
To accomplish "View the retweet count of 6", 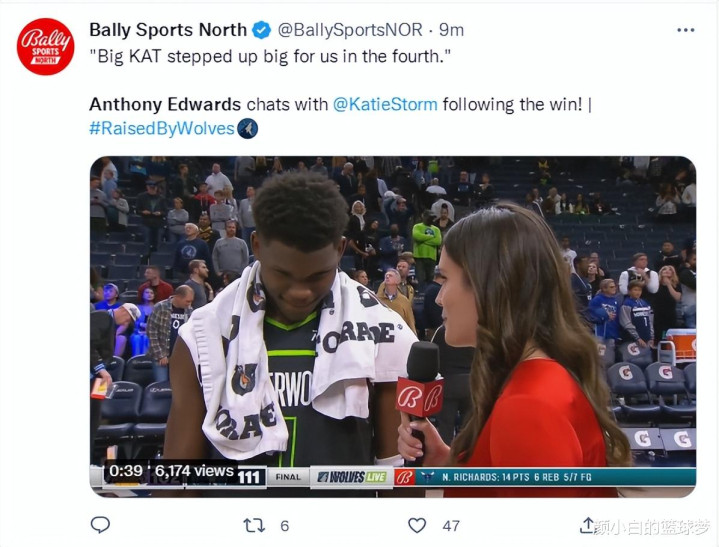I will [x=284, y=526].
